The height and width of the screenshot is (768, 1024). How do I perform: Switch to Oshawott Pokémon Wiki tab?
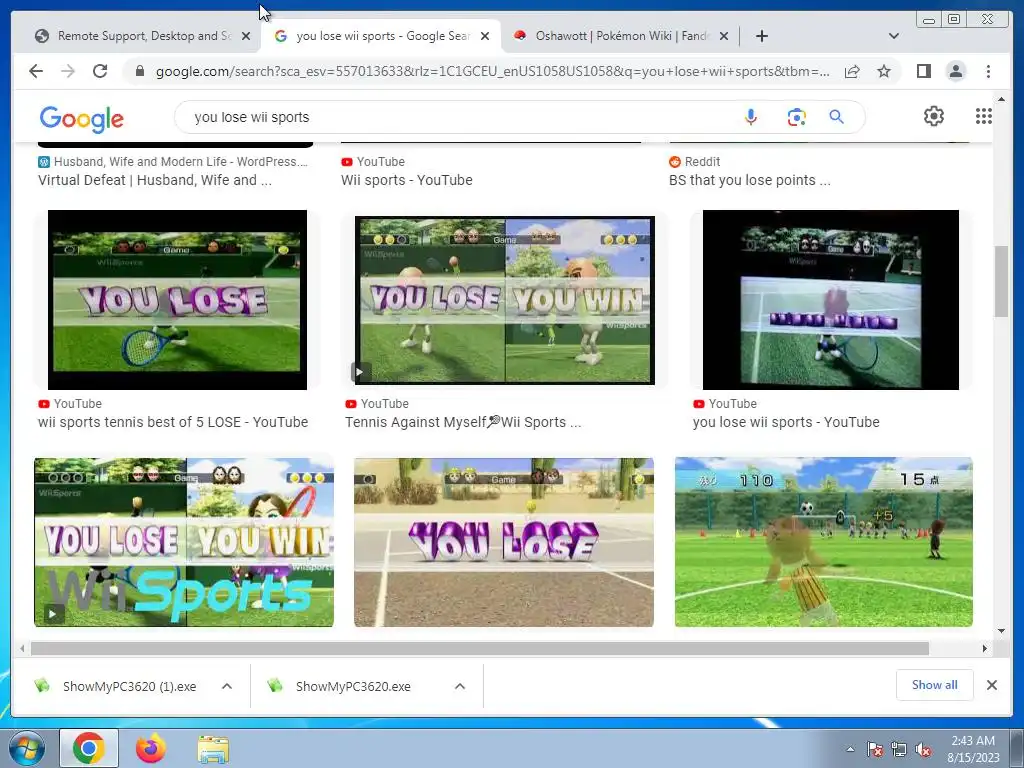tap(613, 36)
